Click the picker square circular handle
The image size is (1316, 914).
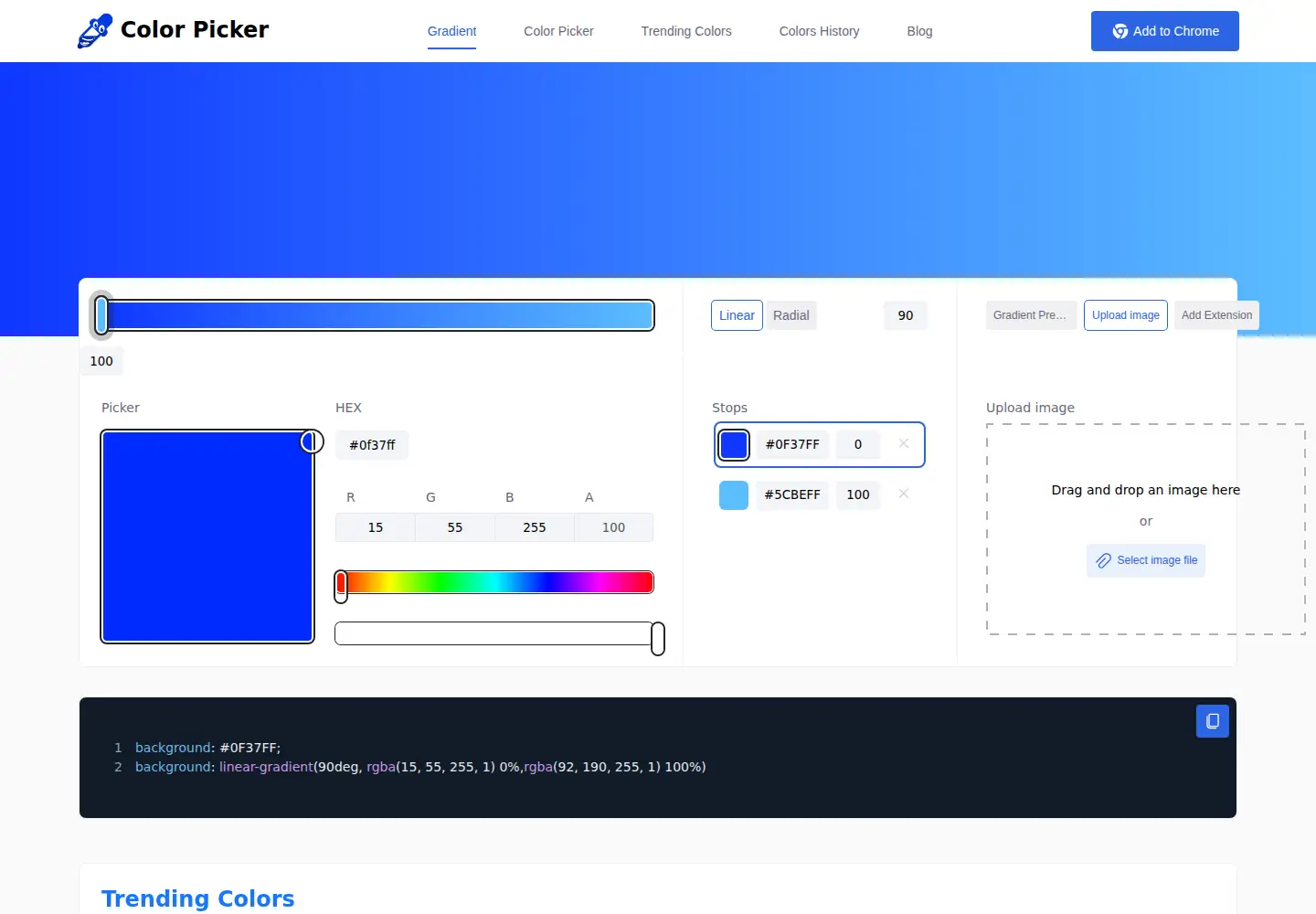[x=312, y=441]
